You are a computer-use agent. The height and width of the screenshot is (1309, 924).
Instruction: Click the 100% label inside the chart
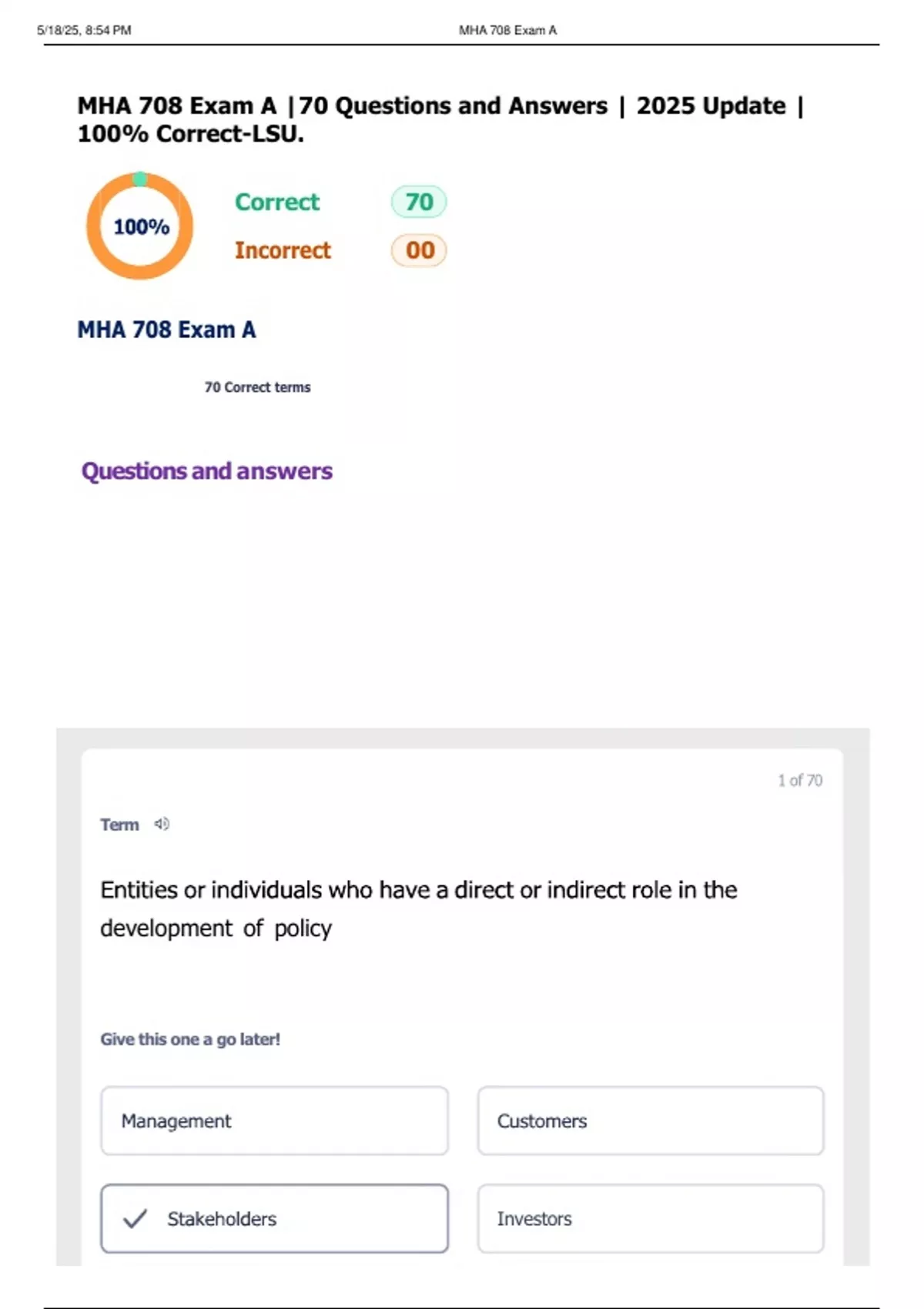140,226
